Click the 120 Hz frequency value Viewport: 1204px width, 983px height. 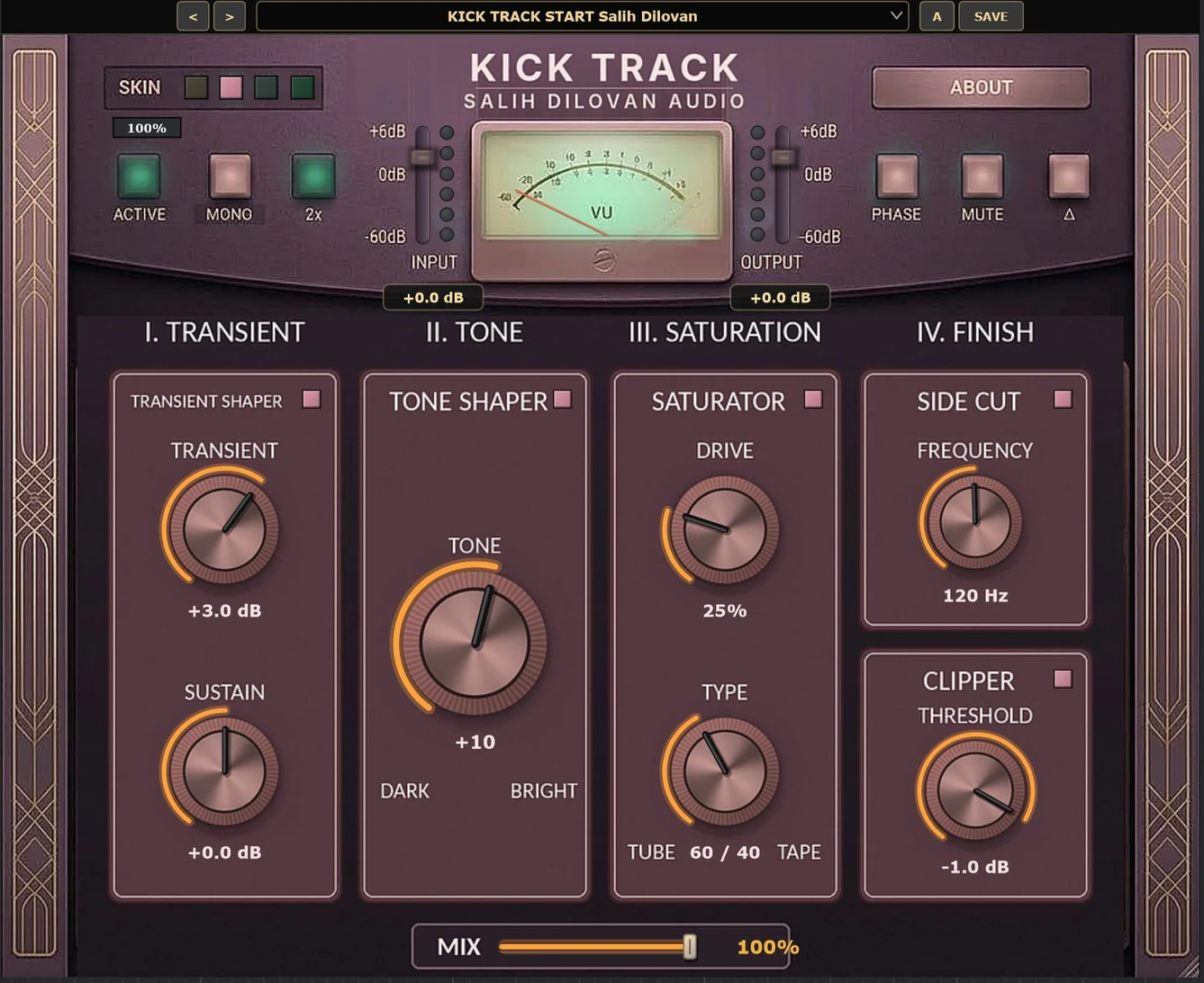pos(974,595)
